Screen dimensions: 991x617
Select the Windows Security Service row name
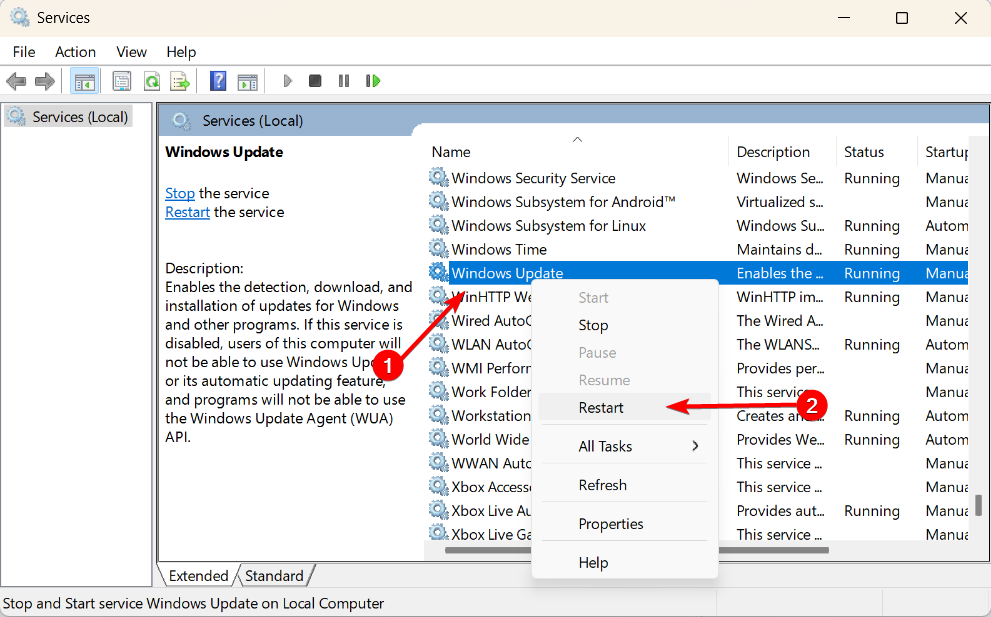click(533, 178)
